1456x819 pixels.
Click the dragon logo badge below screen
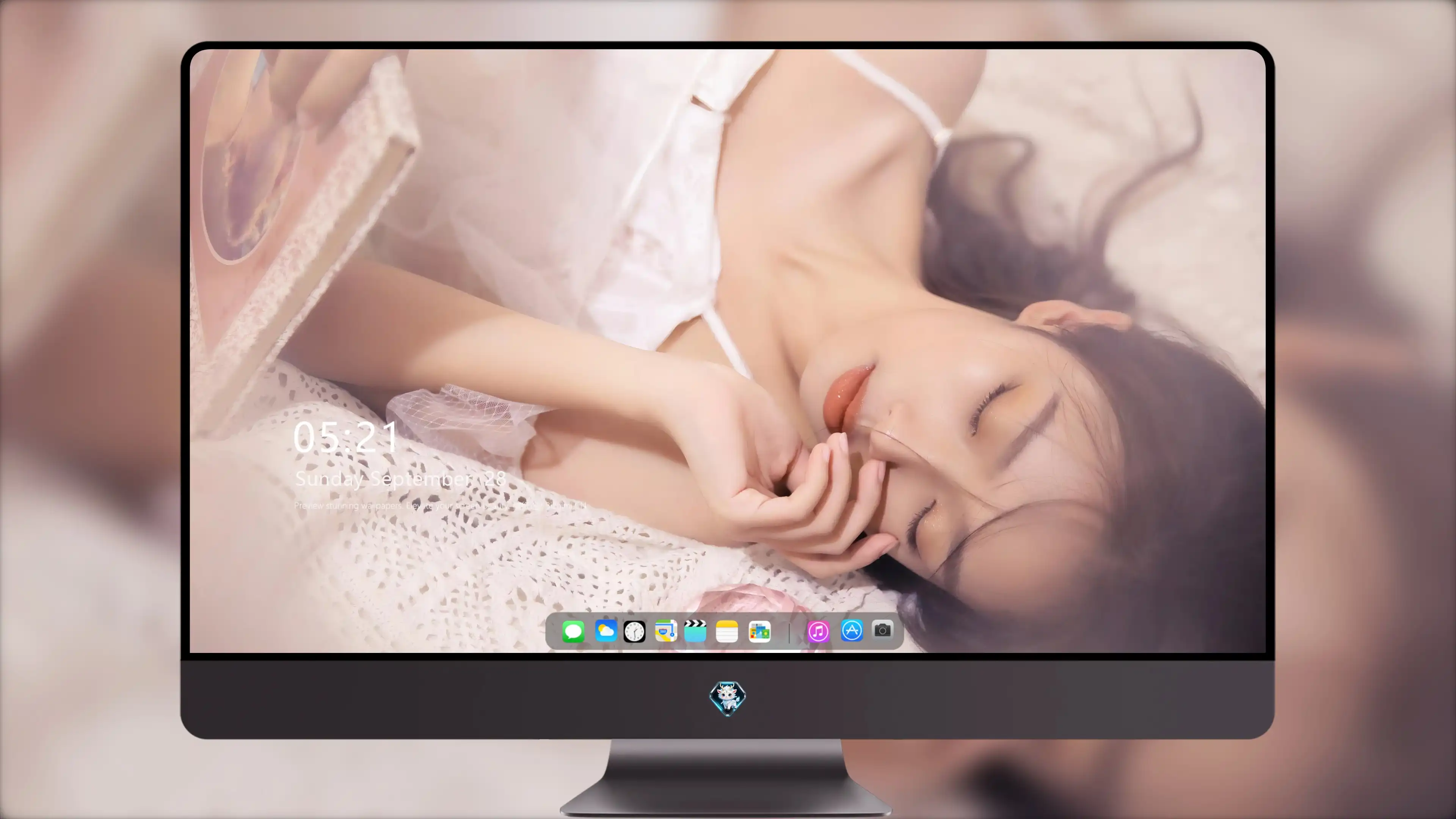[x=728, y=698]
